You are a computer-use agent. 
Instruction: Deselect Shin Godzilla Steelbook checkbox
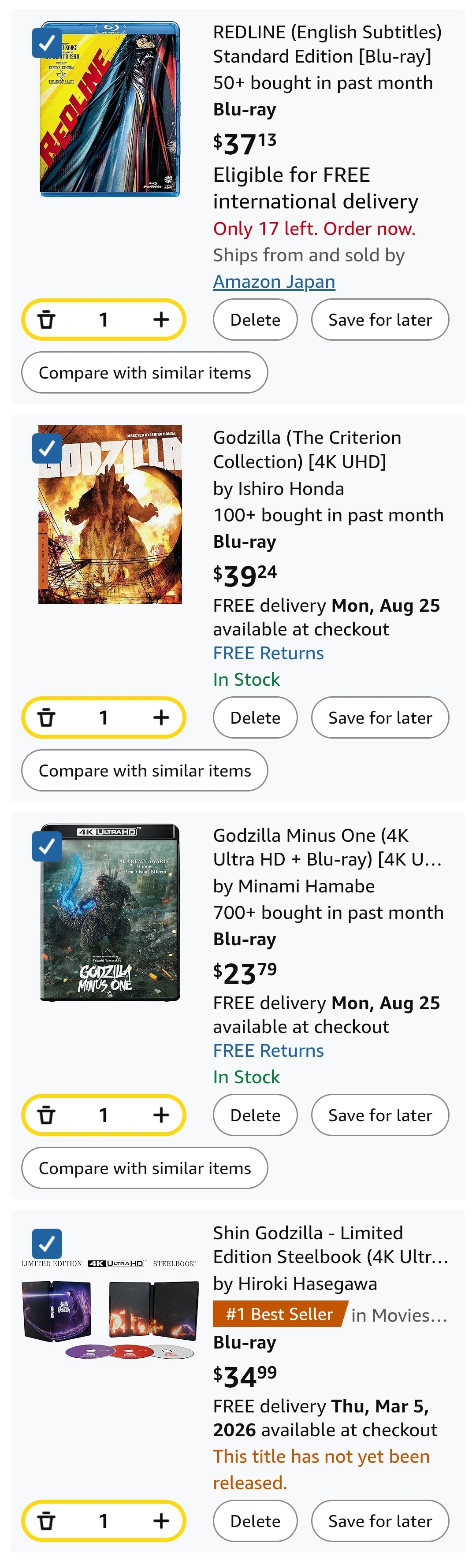47,1244
